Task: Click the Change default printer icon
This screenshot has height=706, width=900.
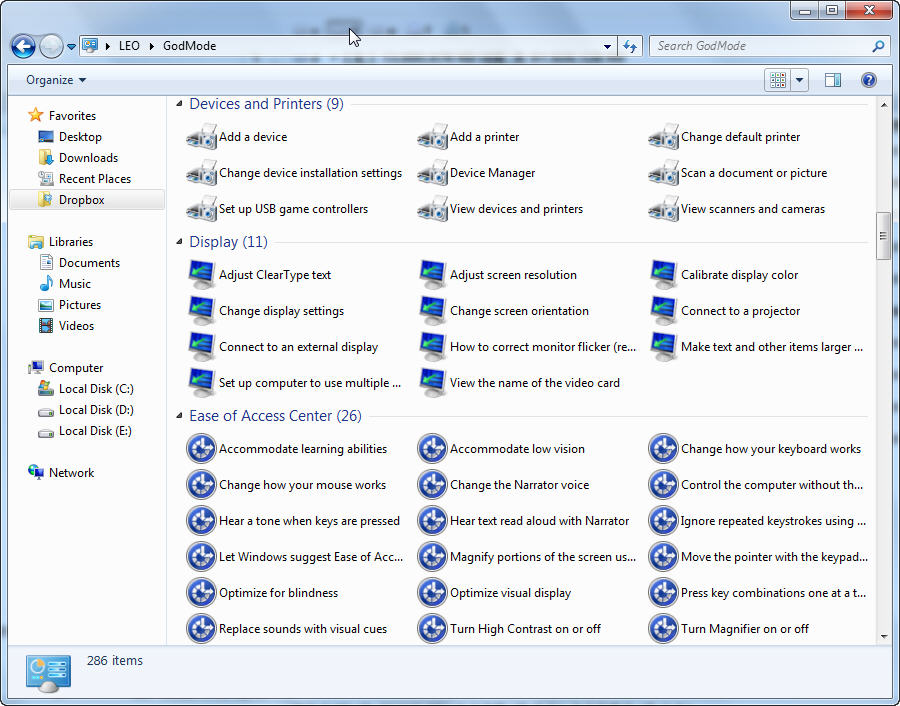Action: click(664, 137)
